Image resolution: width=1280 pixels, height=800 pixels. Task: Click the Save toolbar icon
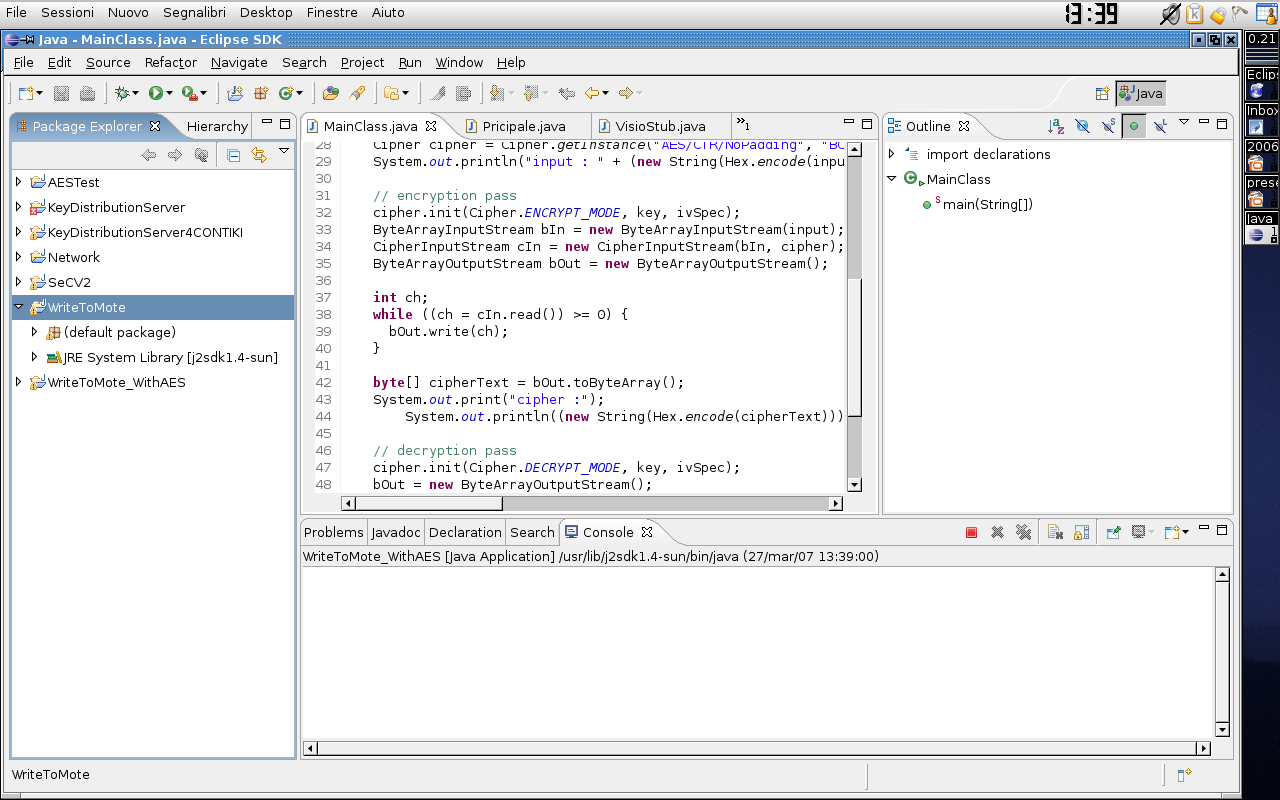tap(61, 93)
